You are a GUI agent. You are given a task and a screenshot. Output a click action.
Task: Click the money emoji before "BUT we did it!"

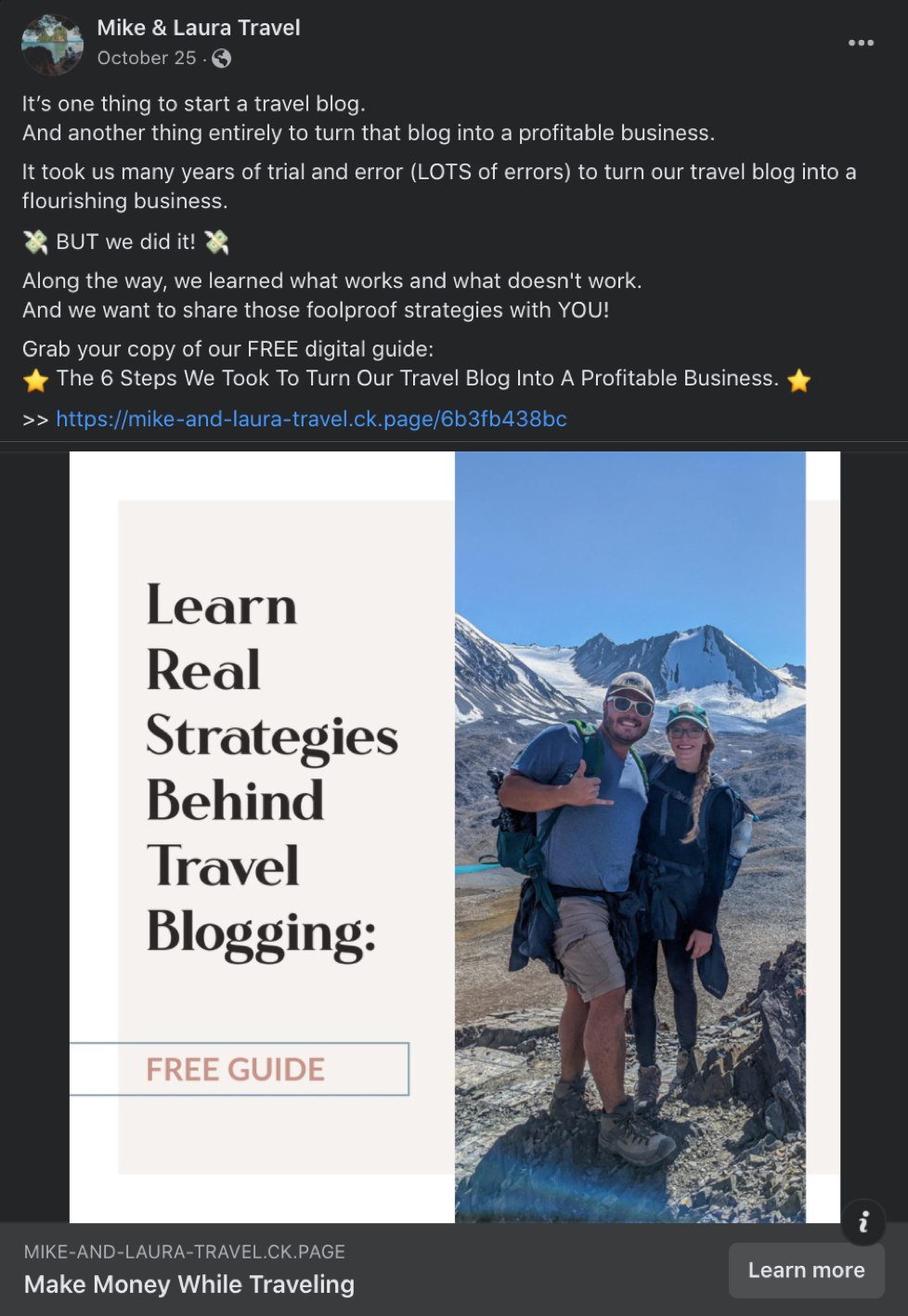[35, 242]
